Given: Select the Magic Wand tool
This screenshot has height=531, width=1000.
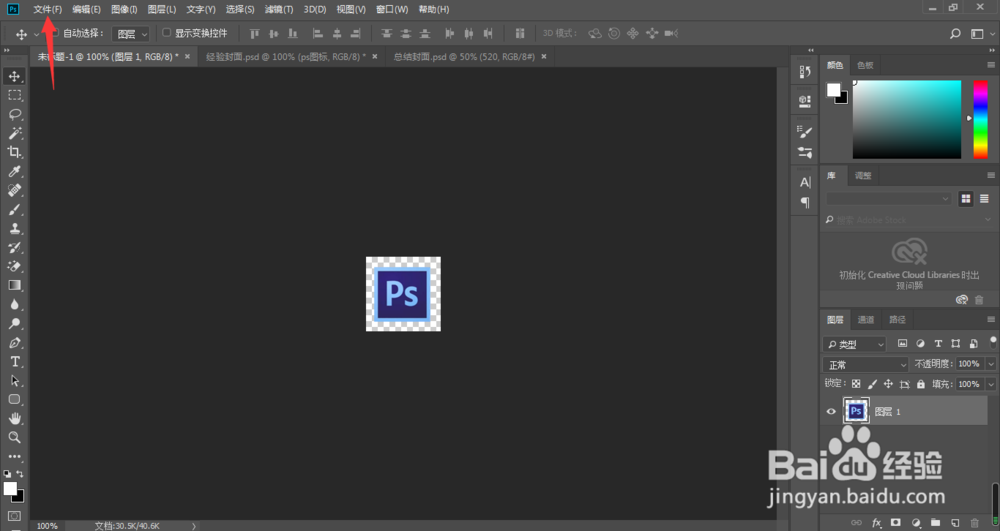Looking at the screenshot, I should [x=14, y=133].
